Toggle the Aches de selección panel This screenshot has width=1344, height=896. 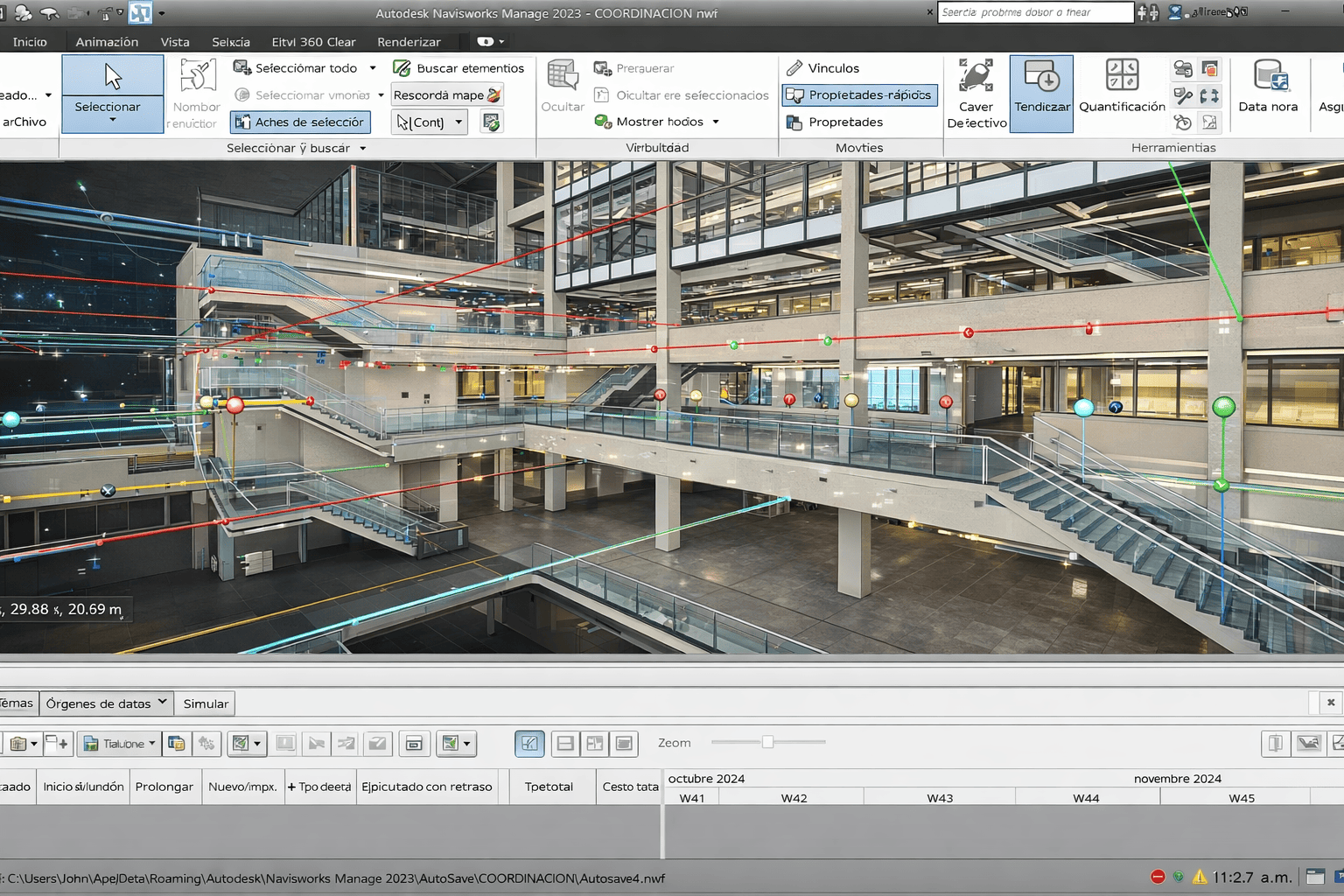[300, 122]
